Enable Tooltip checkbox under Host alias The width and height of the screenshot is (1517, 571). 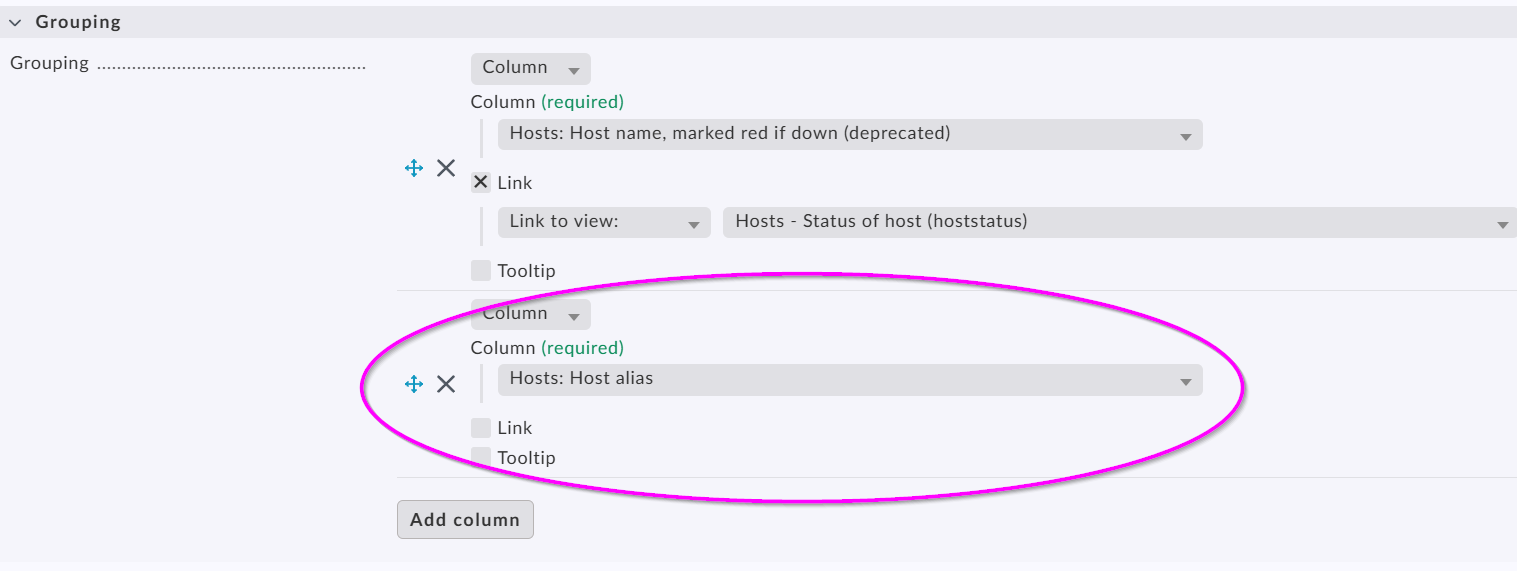coord(481,458)
